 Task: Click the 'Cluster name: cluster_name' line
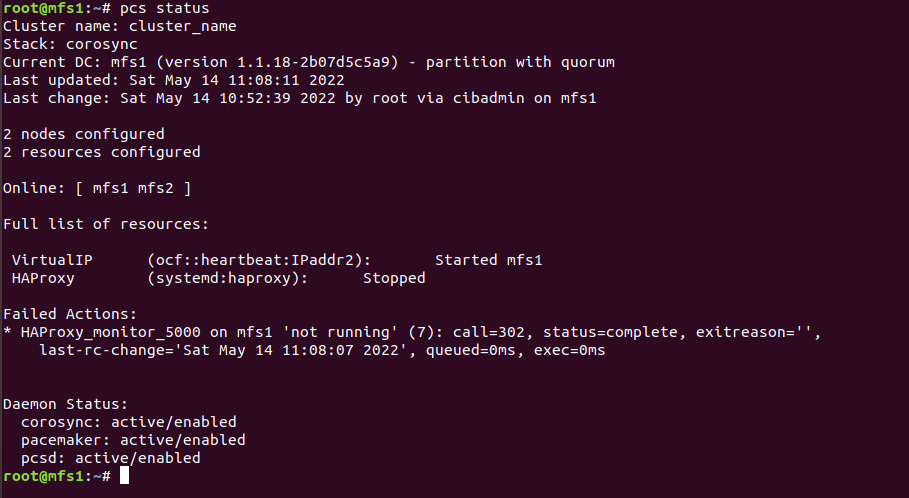point(120,26)
